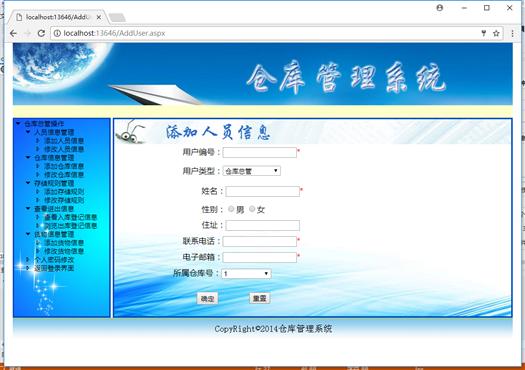
Task: Click the site info icon before localhost
Action: pos(57,33)
